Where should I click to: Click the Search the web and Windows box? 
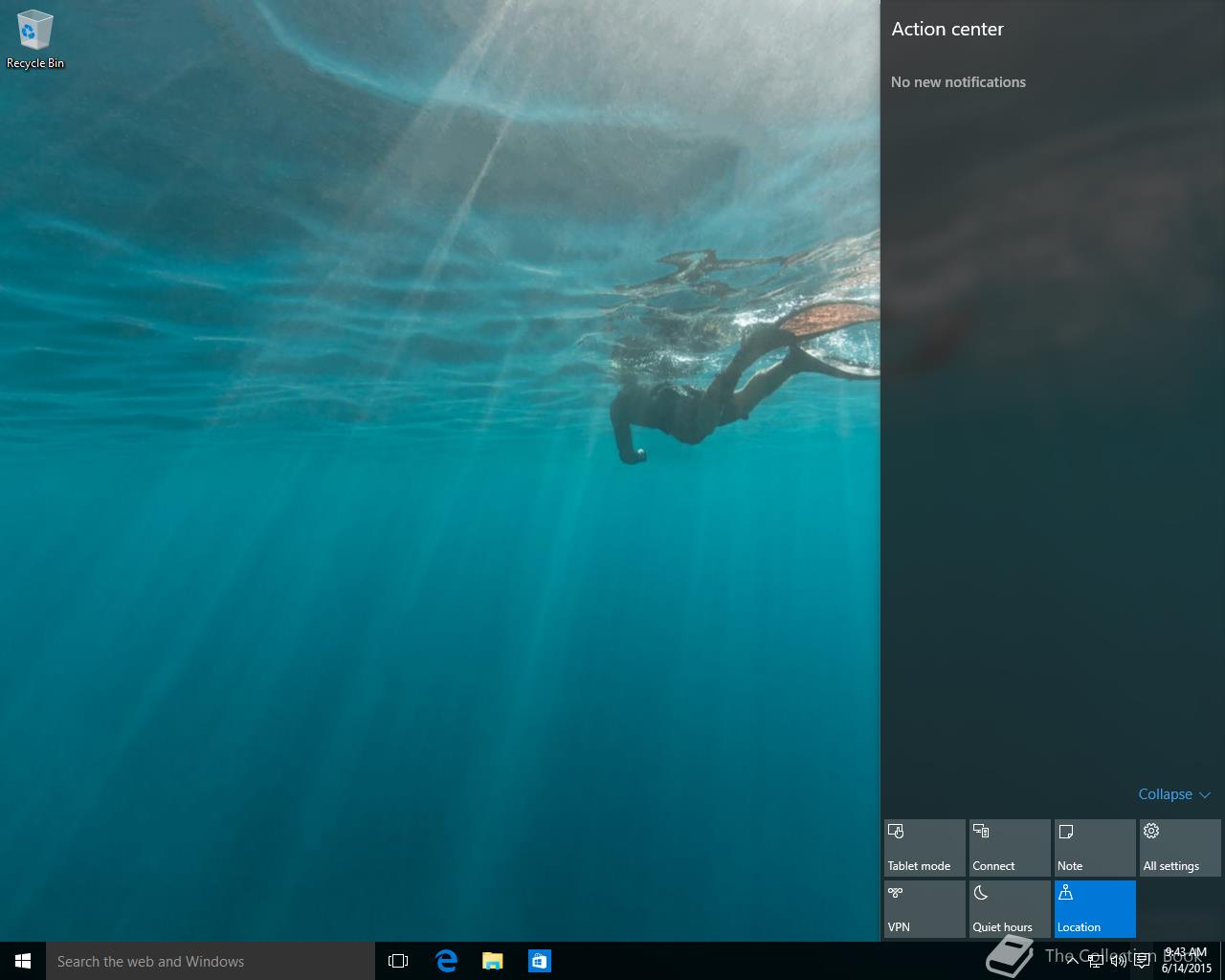[211, 961]
